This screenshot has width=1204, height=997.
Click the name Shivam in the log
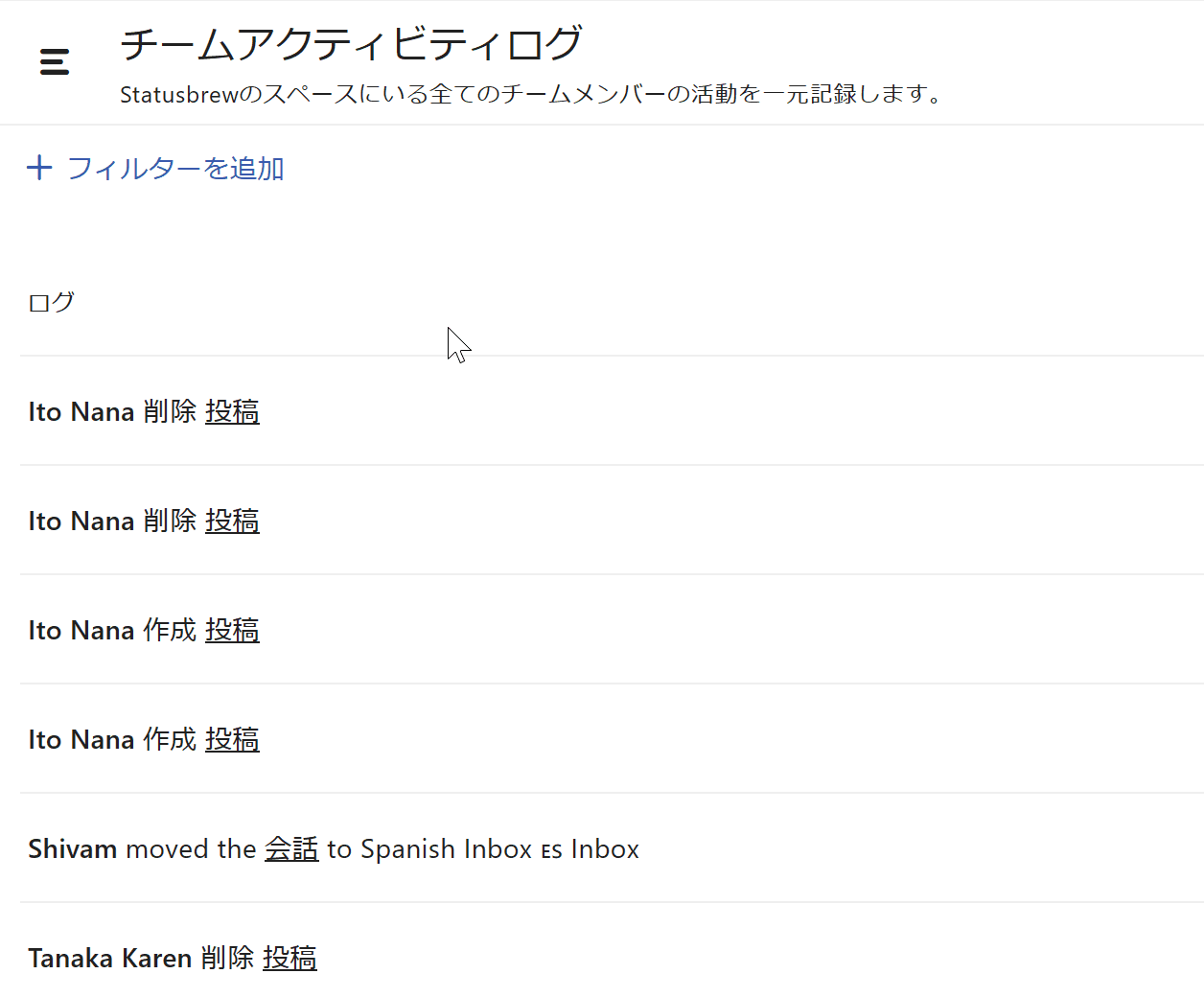(73, 848)
